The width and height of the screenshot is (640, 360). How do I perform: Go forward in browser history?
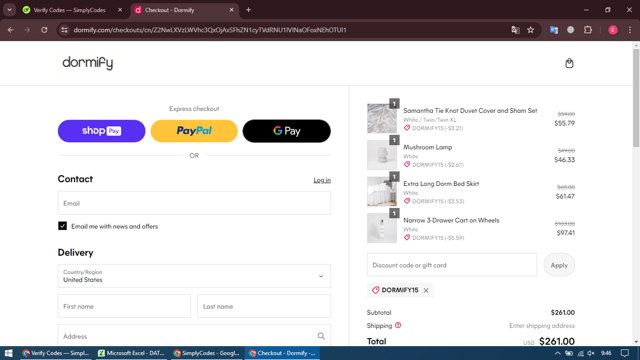pyautogui.click(x=27, y=30)
